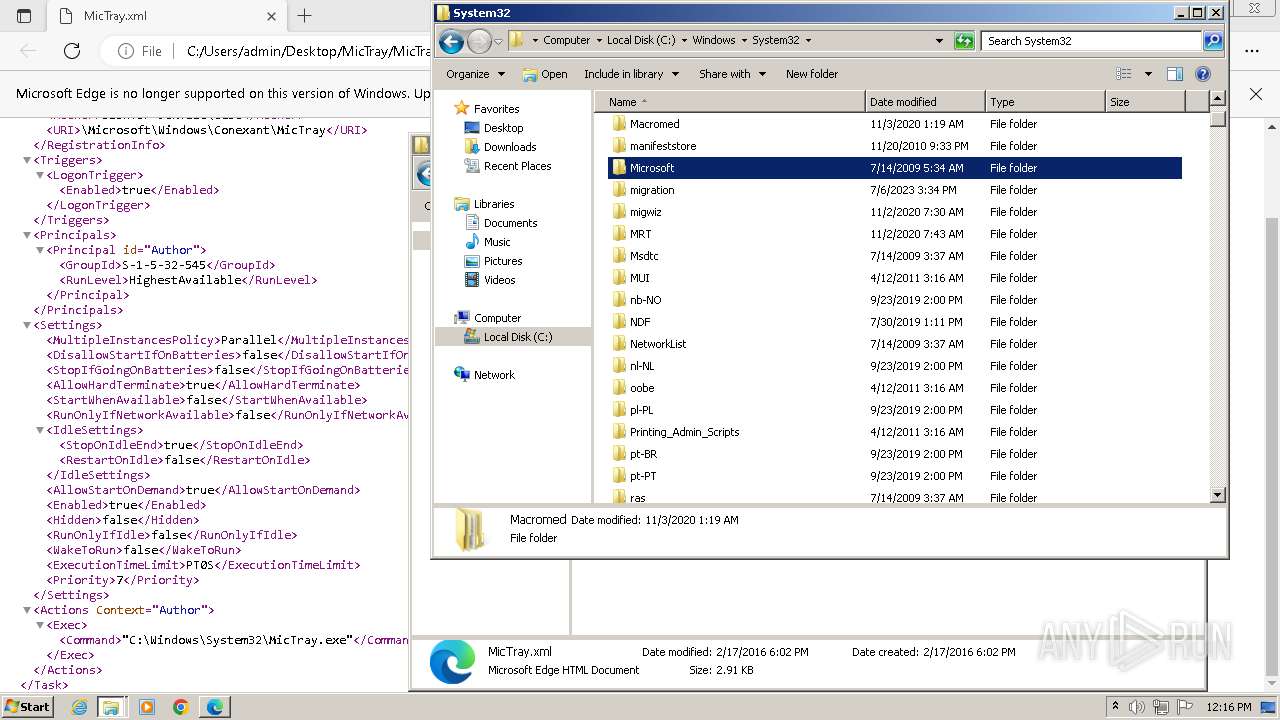The height and width of the screenshot is (720, 1280).
Task: Open Edge settings and more menu
Action: 1252,51
